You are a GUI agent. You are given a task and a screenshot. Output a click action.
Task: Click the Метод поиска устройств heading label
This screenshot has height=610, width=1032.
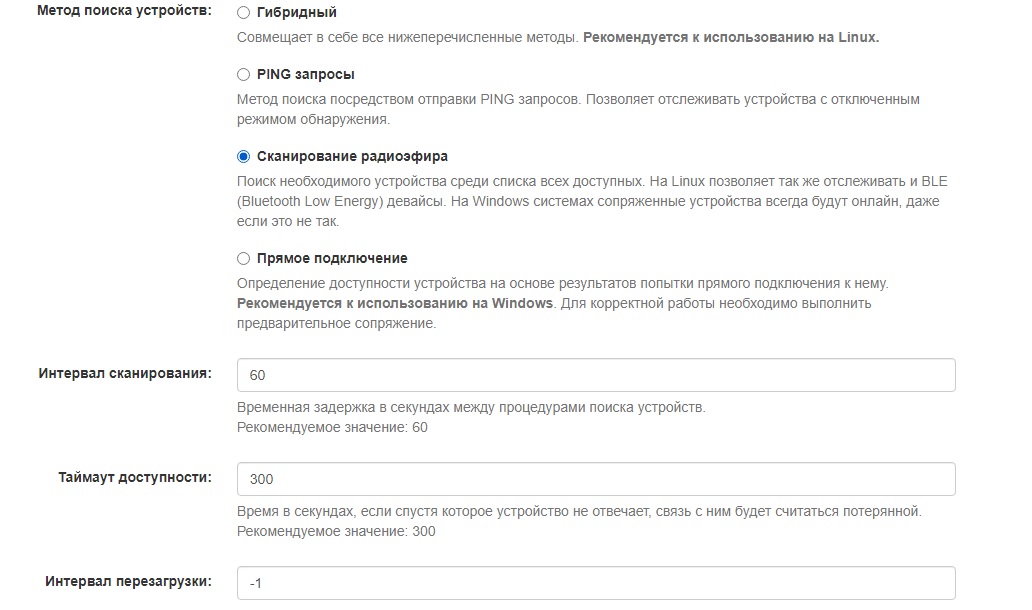(x=124, y=12)
